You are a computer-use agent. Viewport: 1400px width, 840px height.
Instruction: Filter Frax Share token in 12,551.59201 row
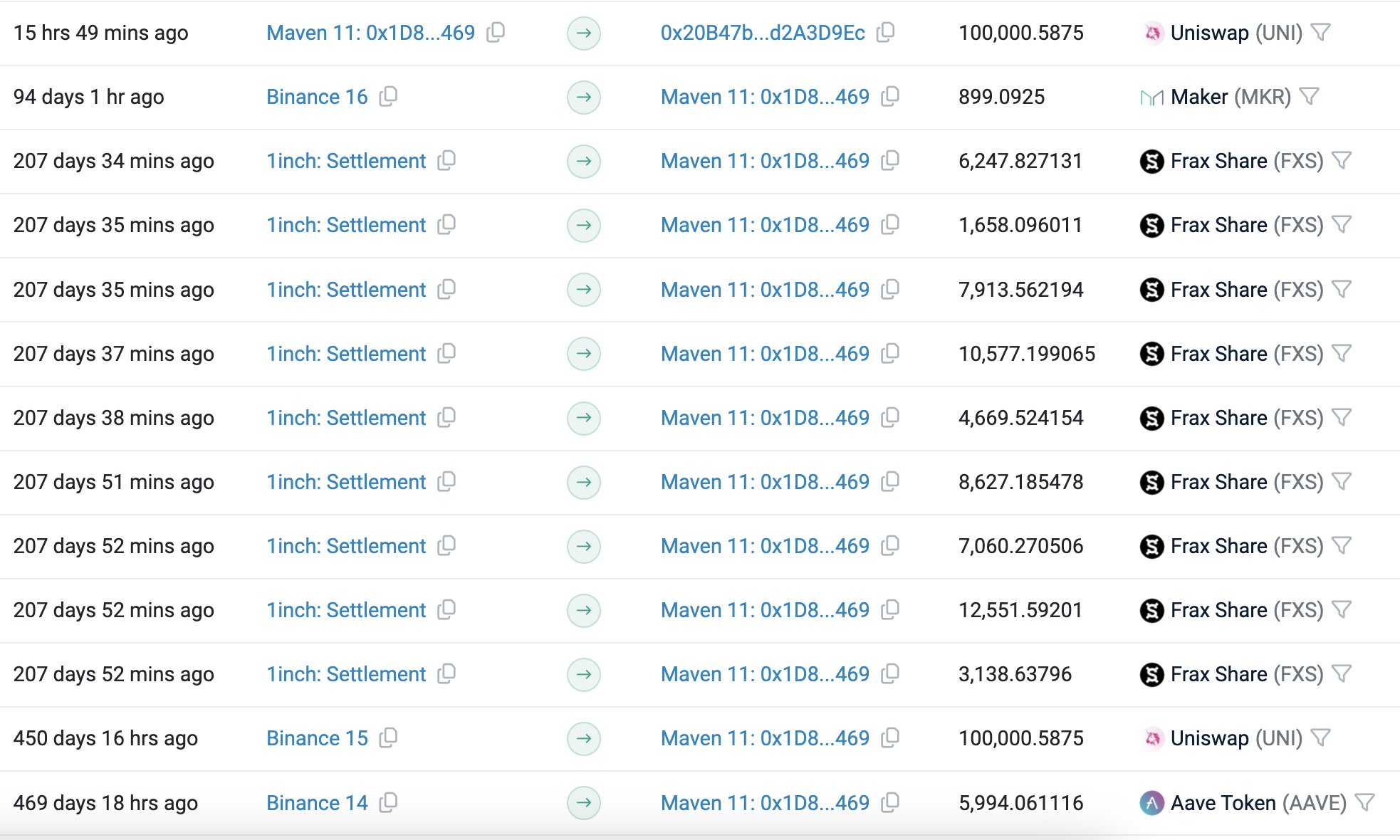[x=1342, y=610]
